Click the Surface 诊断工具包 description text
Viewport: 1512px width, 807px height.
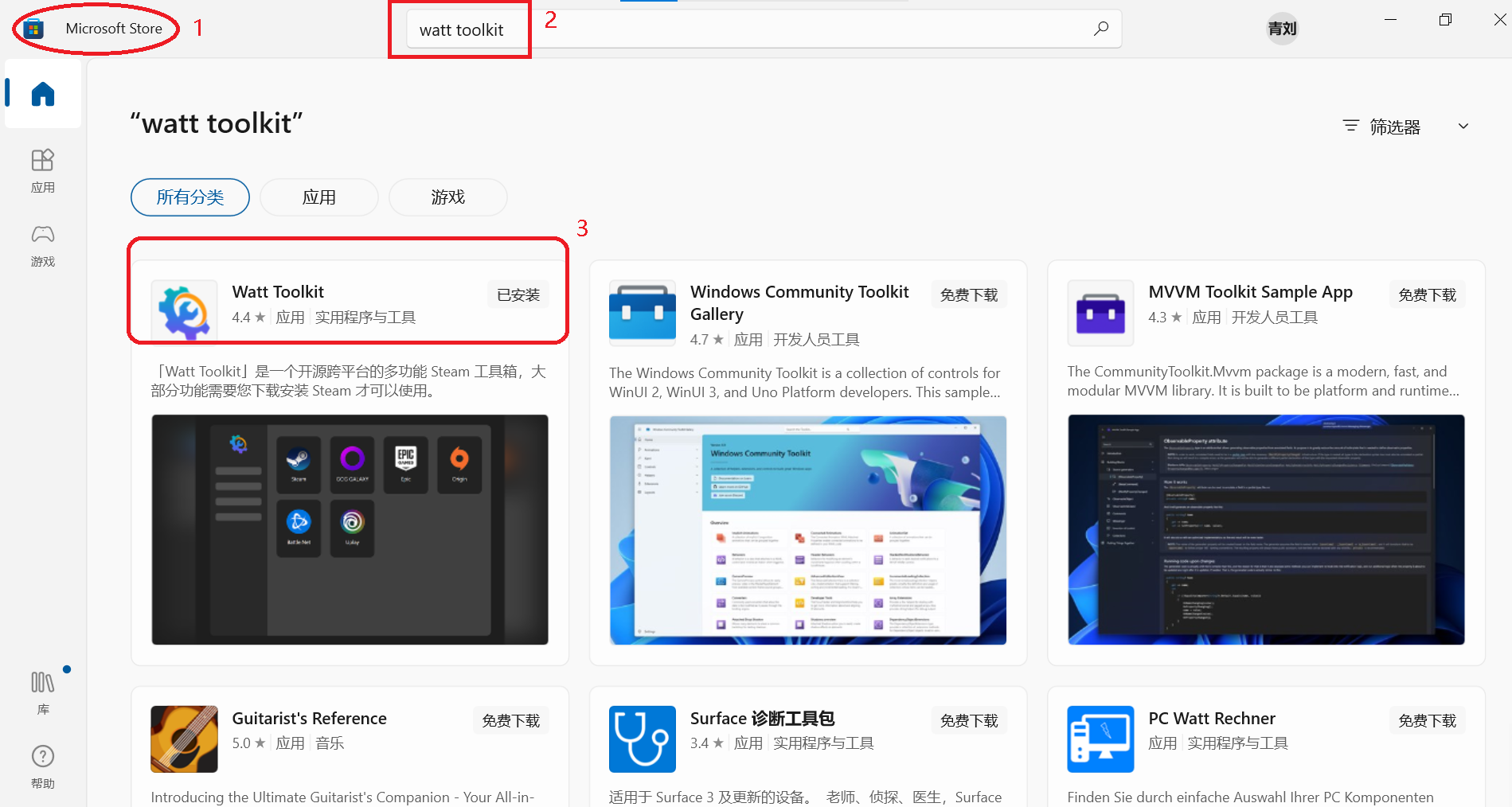806,797
